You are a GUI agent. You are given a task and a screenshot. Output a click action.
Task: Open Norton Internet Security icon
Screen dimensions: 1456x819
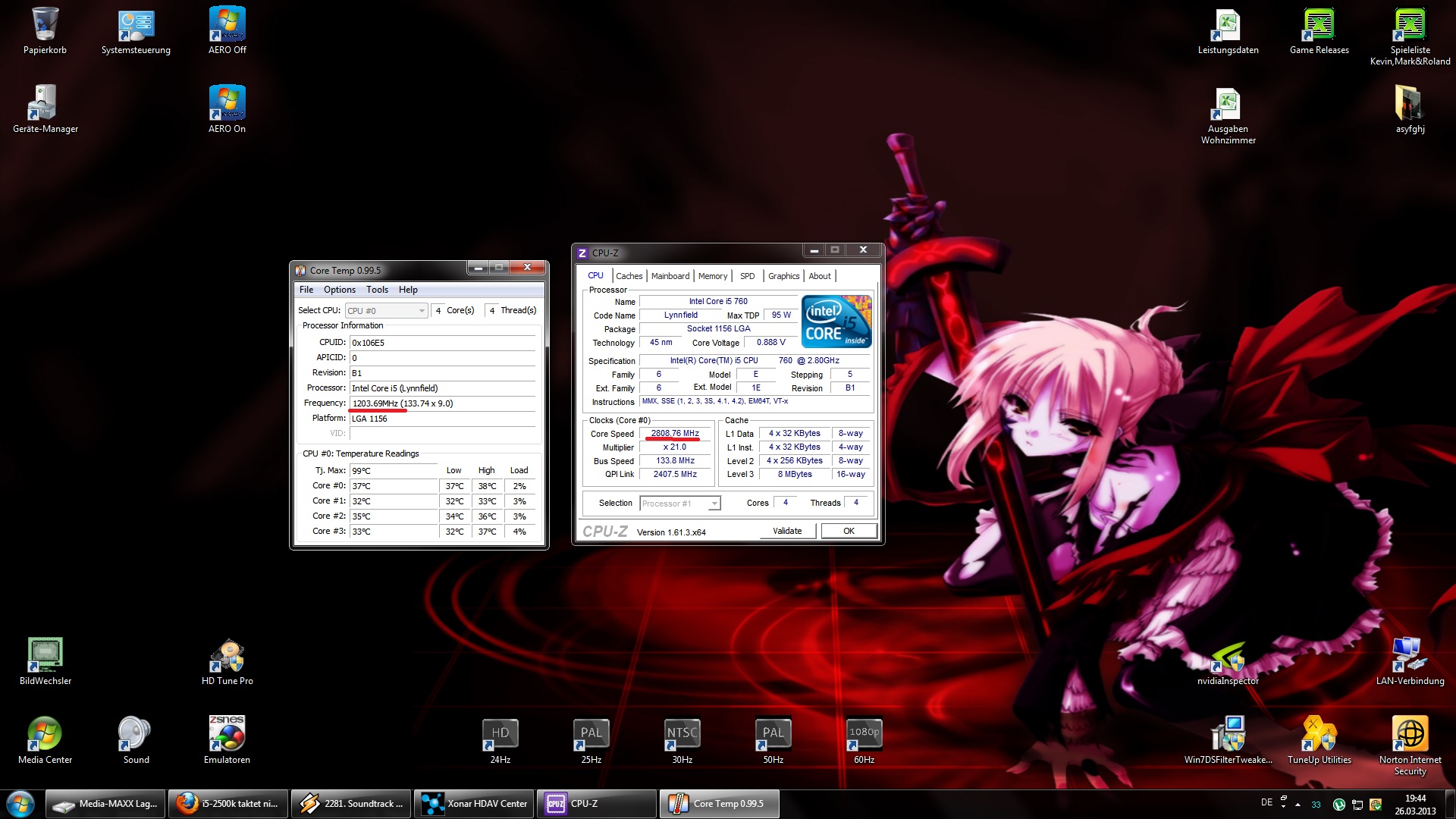[x=1410, y=735]
